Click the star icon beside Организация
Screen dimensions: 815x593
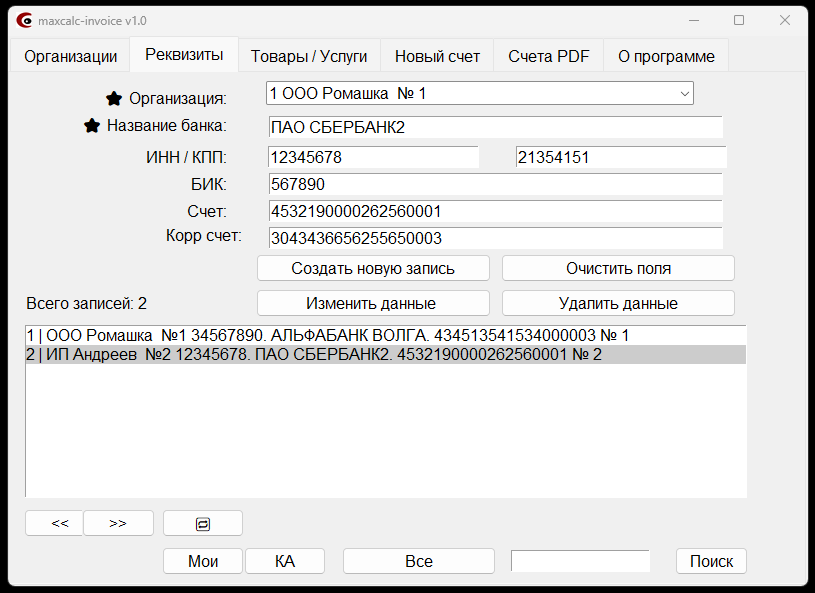(114, 98)
